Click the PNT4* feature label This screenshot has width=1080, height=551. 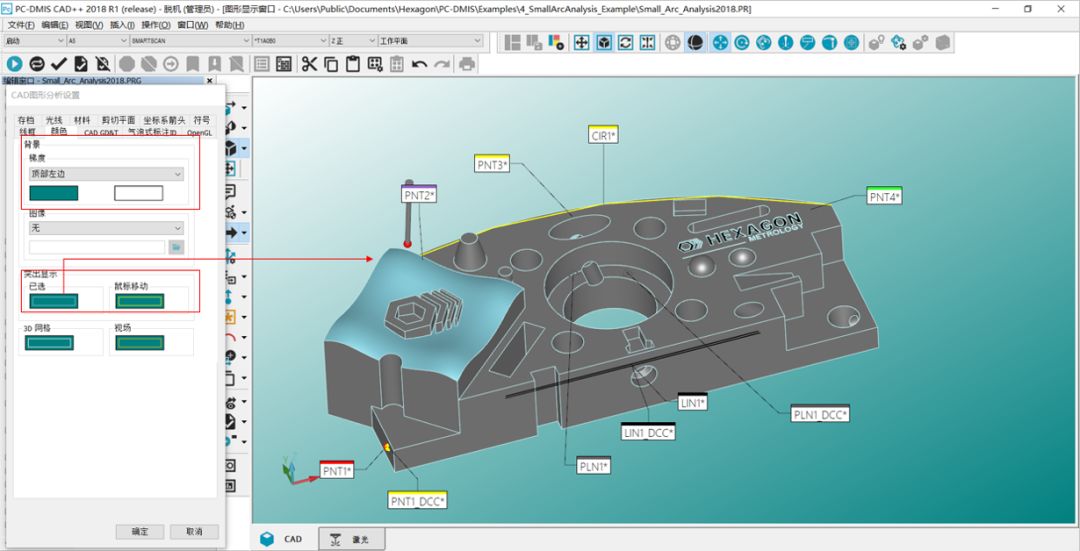884,197
